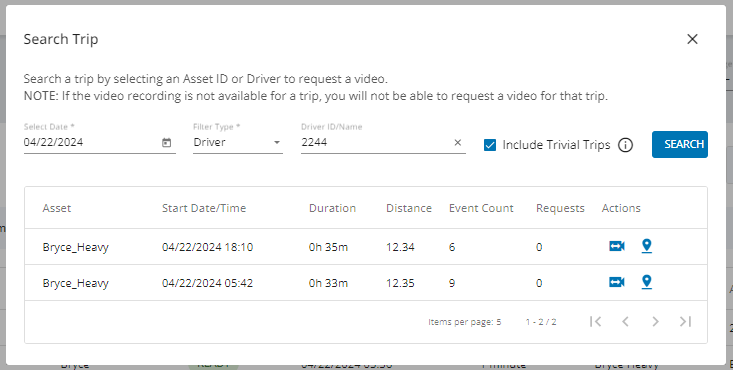The width and height of the screenshot is (733, 370).
Task: Request video for the 05:42 trip
Action: [x=617, y=282]
